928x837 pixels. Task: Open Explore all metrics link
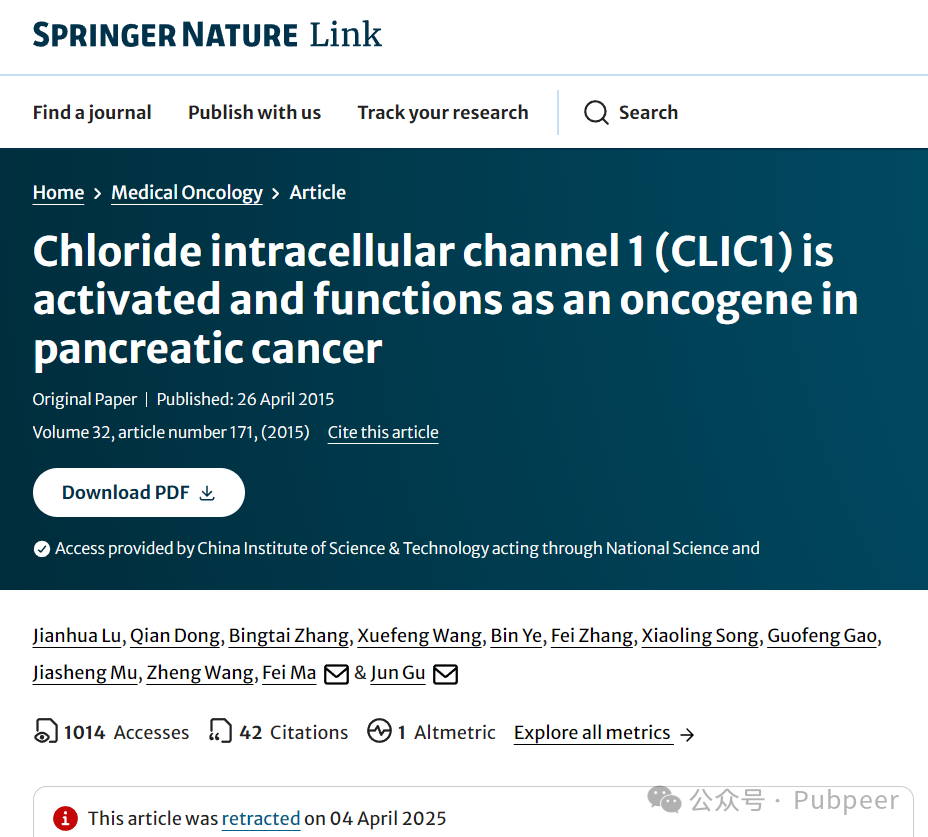pos(593,733)
